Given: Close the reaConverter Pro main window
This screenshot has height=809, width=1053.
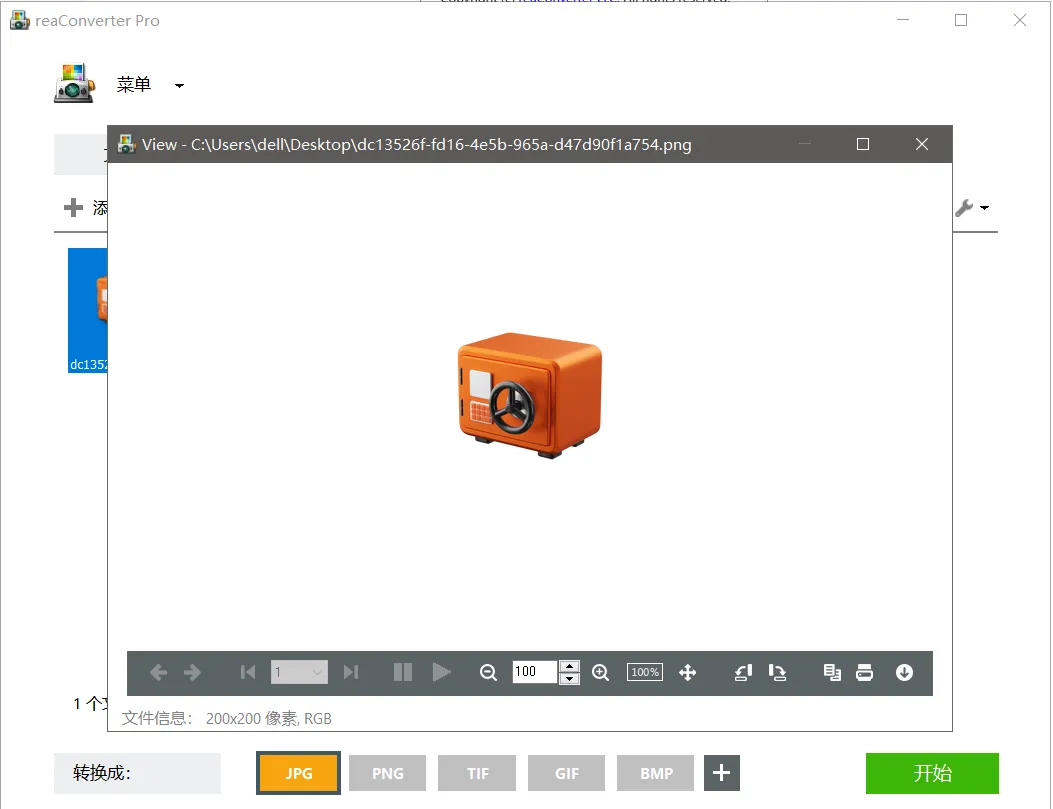Looking at the screenshot, I should click(x=1020, y=20).
